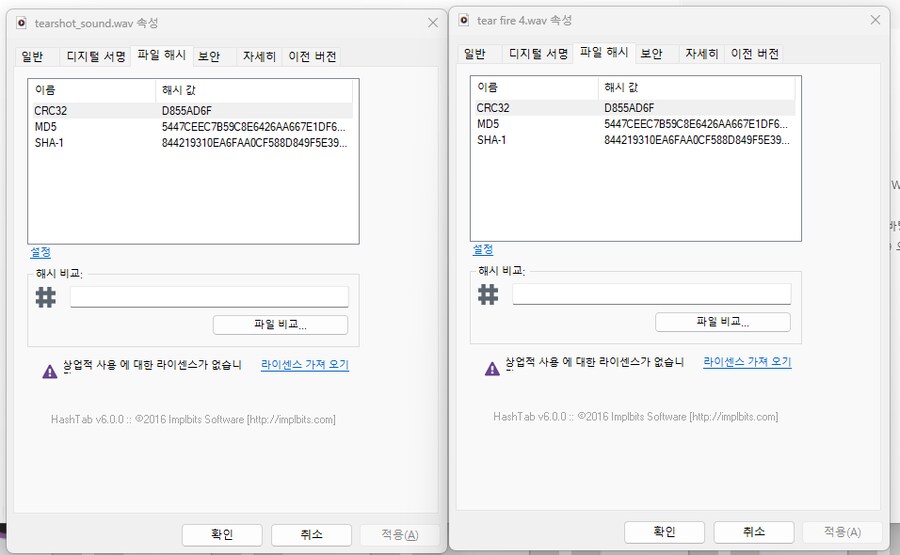900x555 pixels.
Task: Click D855AD6F hash value in tear fire 4.wav window
Action: click(x=629, y=108)
